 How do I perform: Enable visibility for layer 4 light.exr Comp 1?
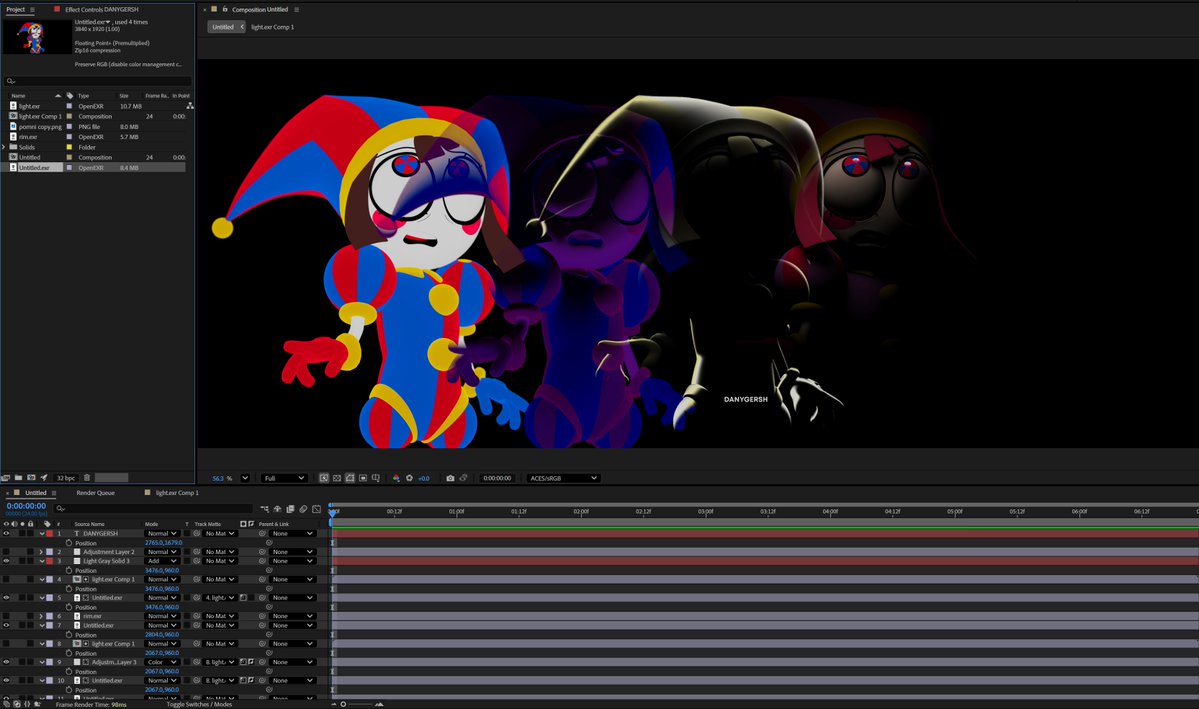[6, 580]
